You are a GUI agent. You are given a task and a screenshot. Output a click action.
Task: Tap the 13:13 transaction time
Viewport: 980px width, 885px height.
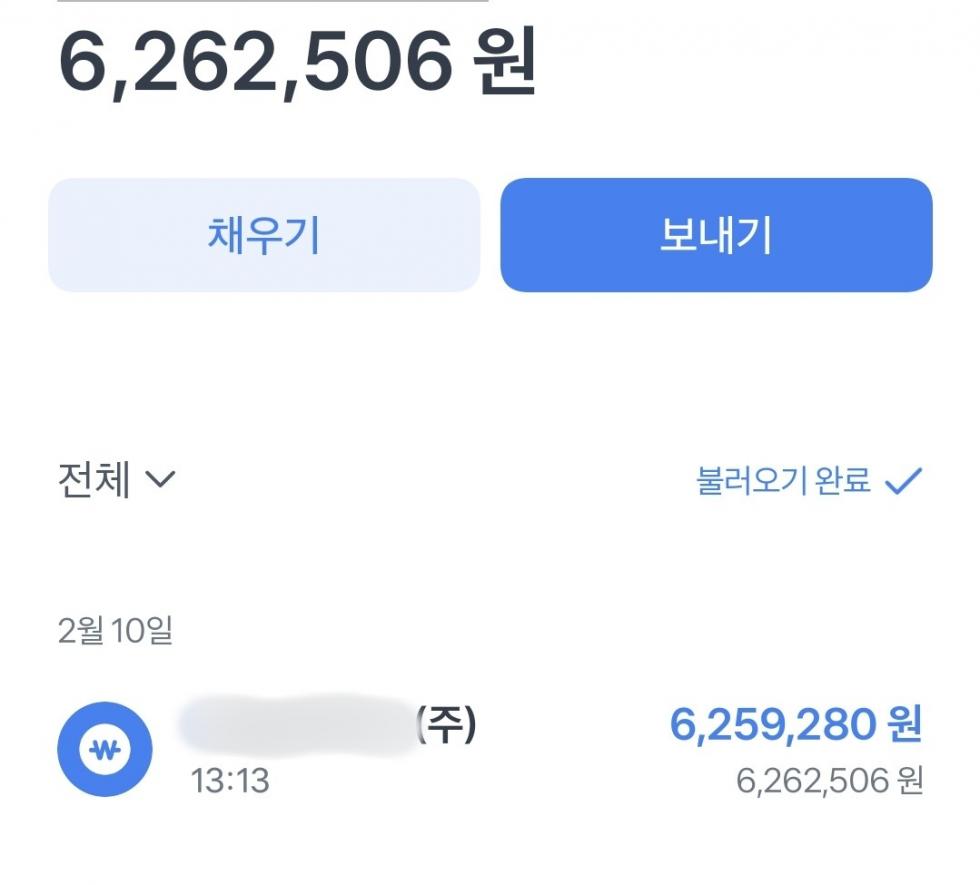230,781
